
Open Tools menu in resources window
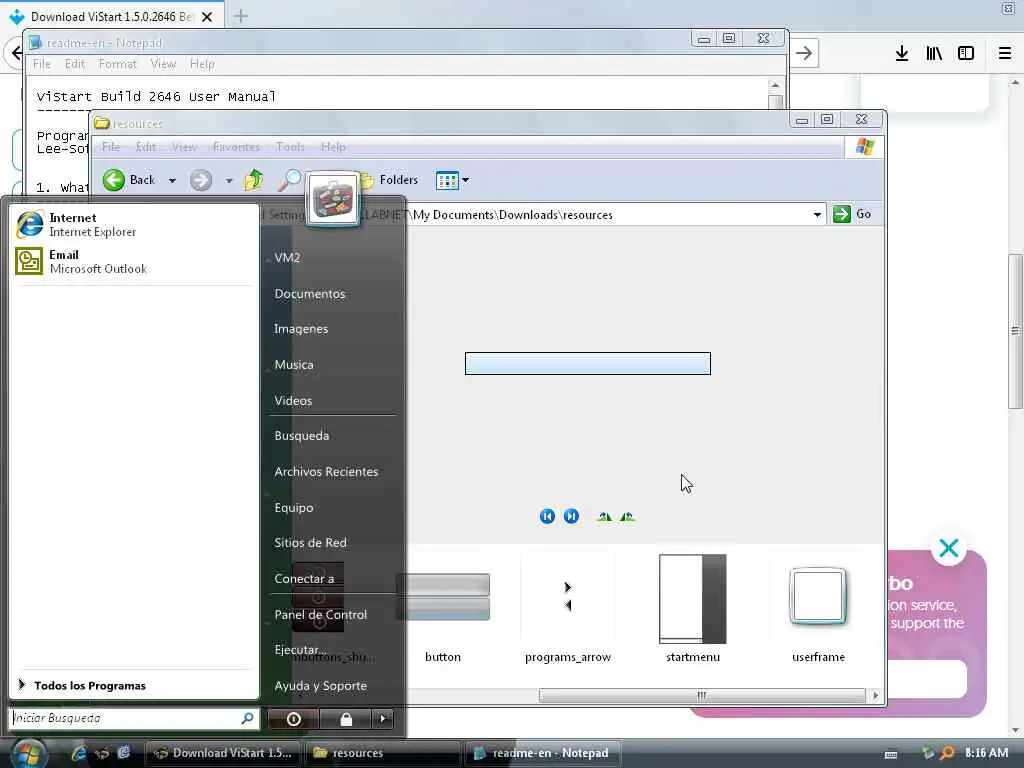click(290, 147)
